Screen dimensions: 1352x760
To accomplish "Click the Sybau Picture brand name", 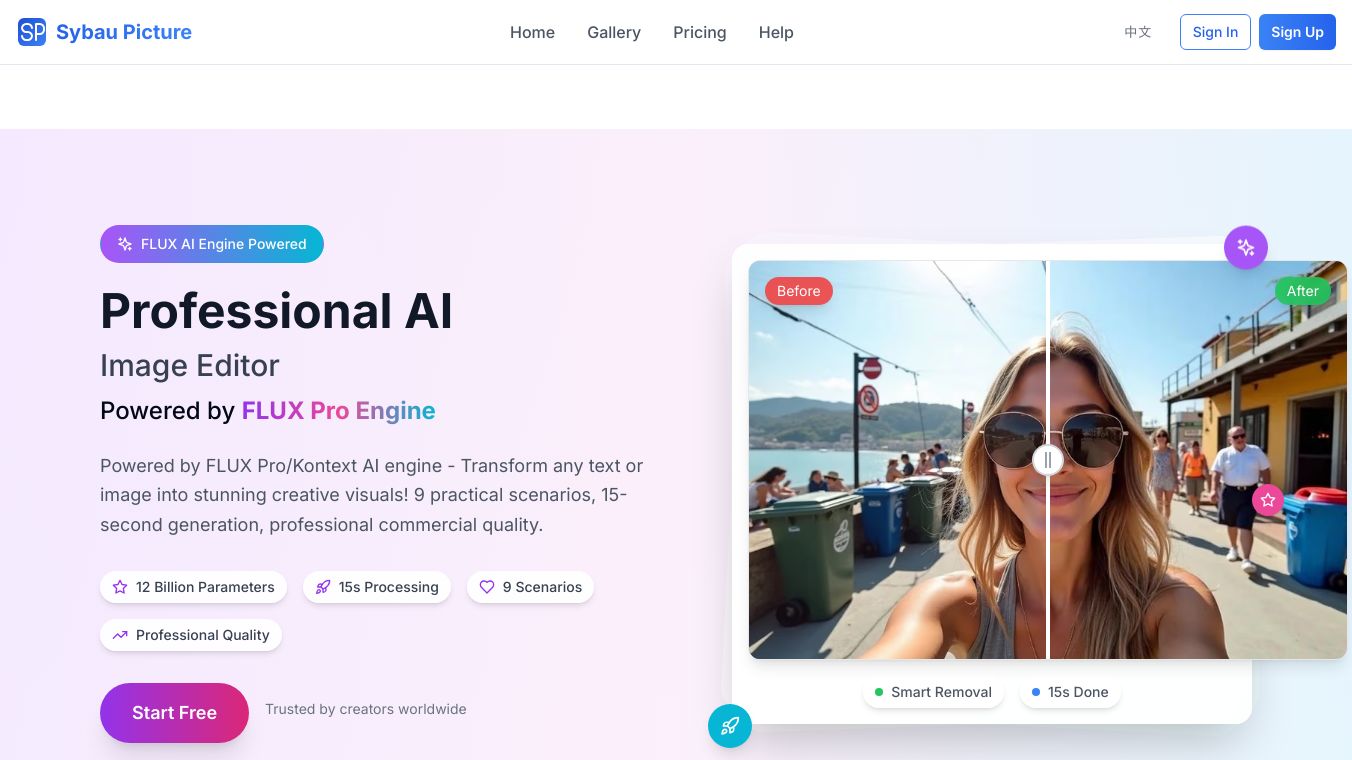I will (124, 32).
